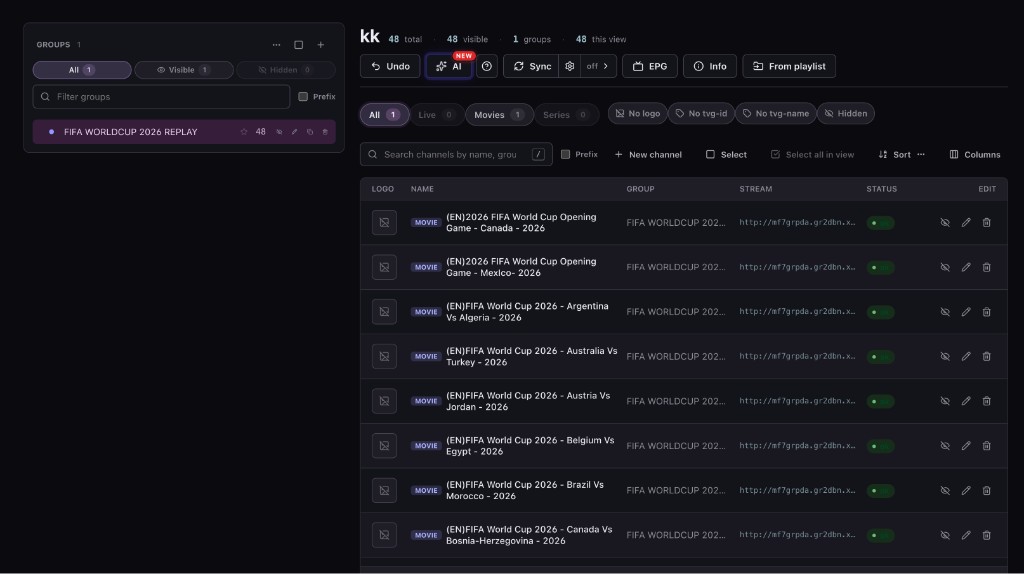
Task: Open Sync settings gear icon
Action: (x=569, y=66)
